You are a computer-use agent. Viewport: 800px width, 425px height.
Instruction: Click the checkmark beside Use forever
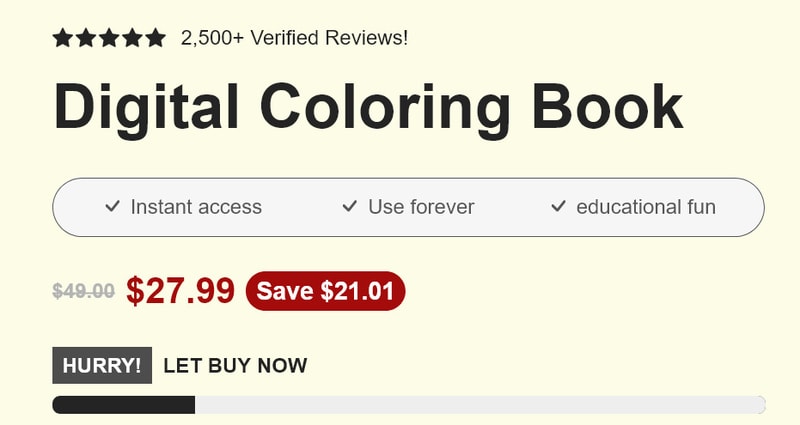coord(349,207)
